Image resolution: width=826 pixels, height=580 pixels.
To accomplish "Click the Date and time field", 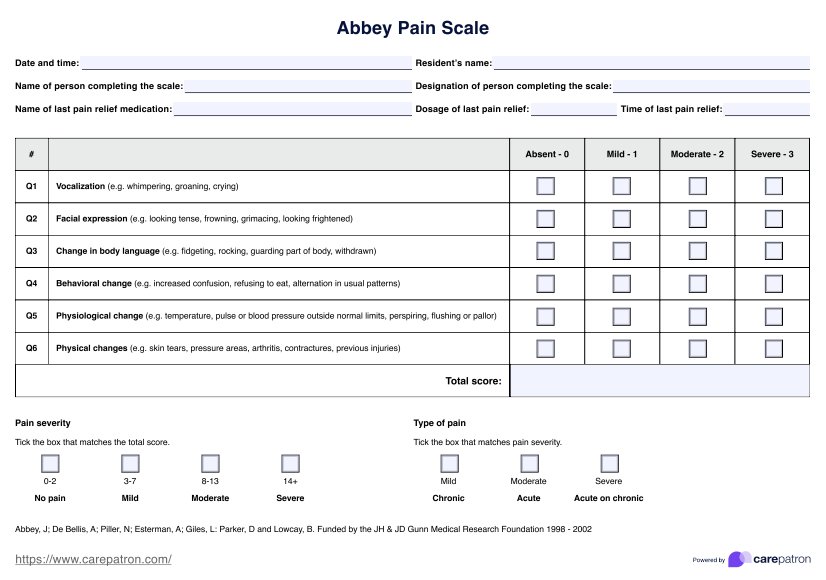I will click(x=246, y=63).
